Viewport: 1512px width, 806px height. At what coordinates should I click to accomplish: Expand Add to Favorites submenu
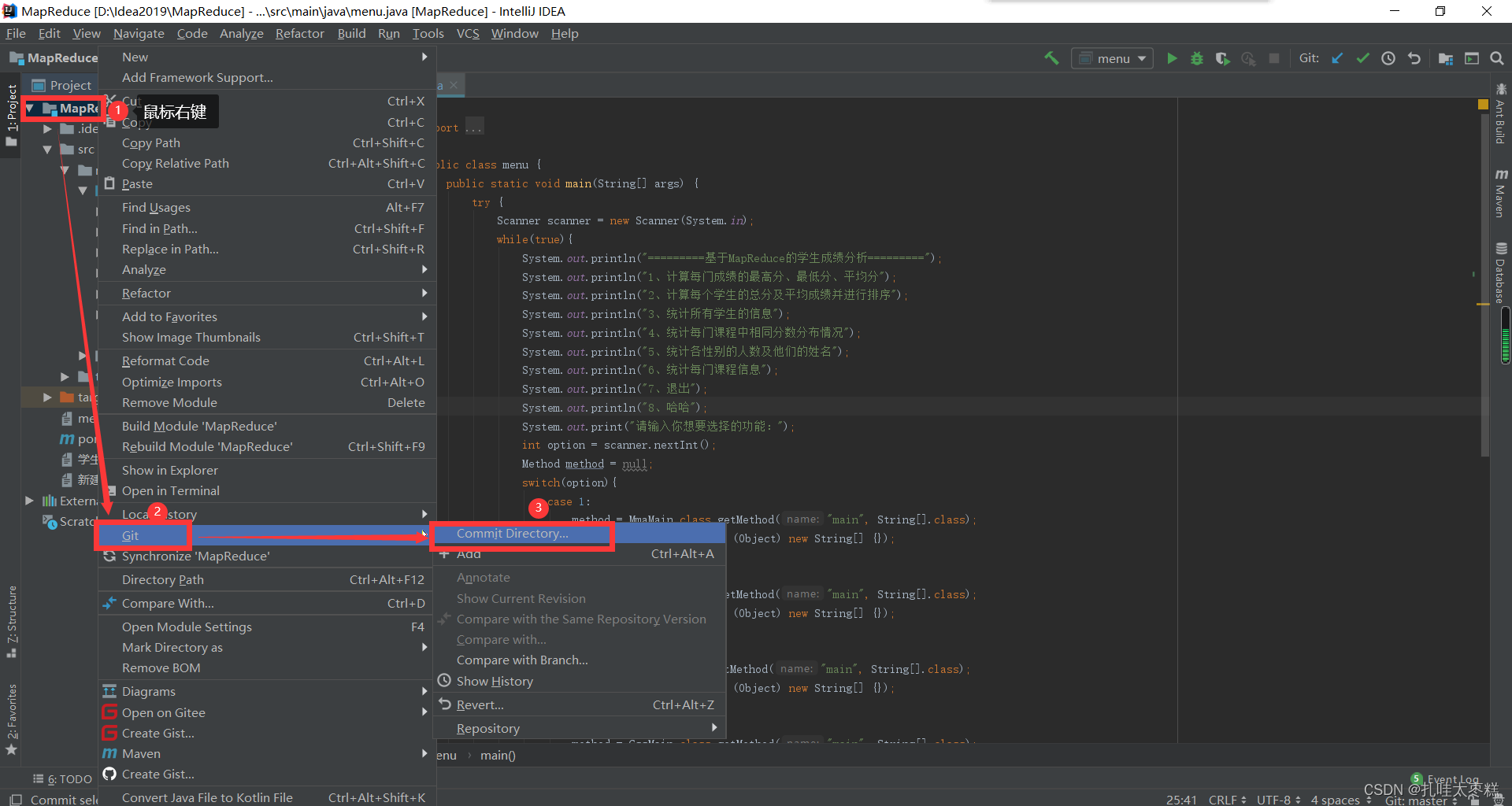click(268, 316)
